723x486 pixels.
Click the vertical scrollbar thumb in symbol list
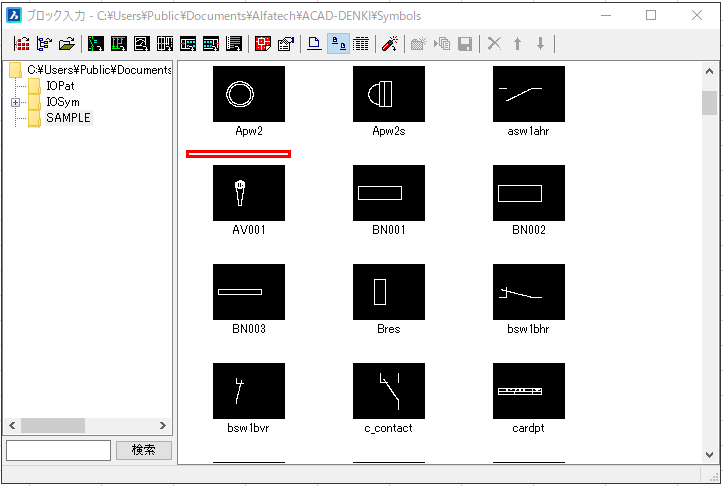point(709,103)
